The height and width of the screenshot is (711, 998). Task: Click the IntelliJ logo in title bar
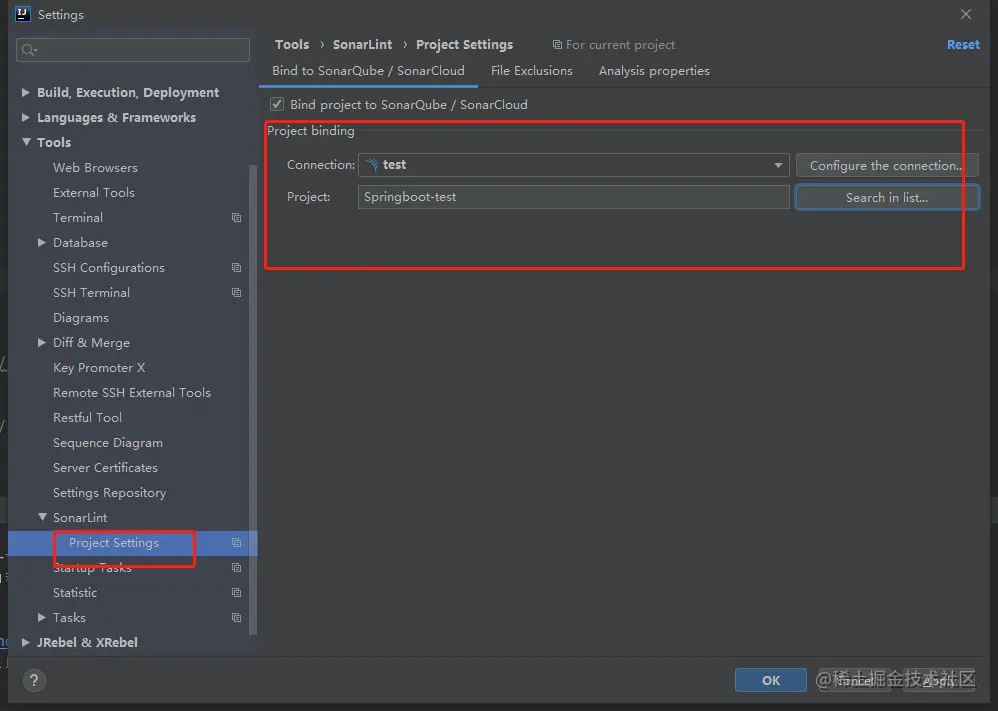pos(23,14)
